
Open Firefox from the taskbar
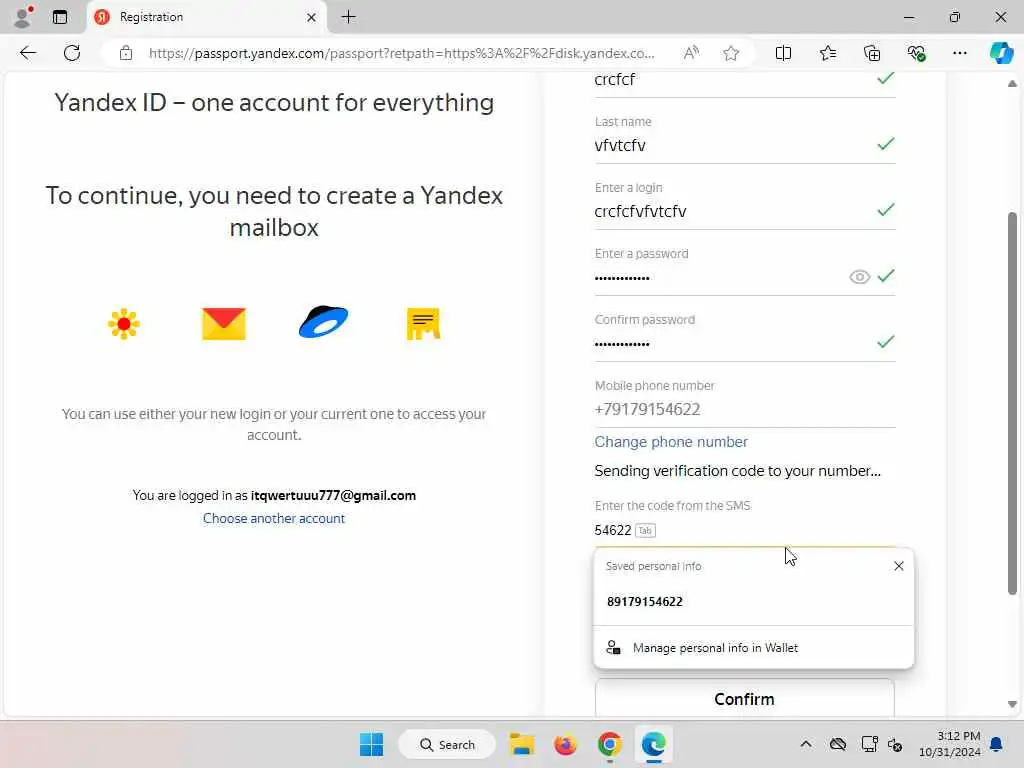point(566,744)
